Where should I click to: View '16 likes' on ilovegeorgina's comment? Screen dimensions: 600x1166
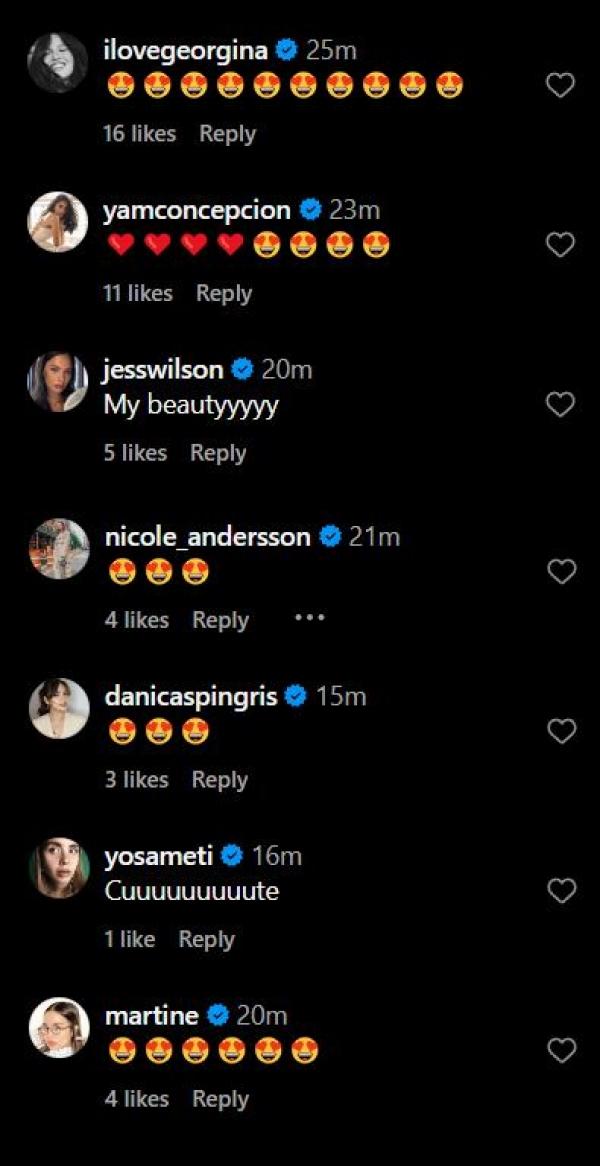coord(139,133)
